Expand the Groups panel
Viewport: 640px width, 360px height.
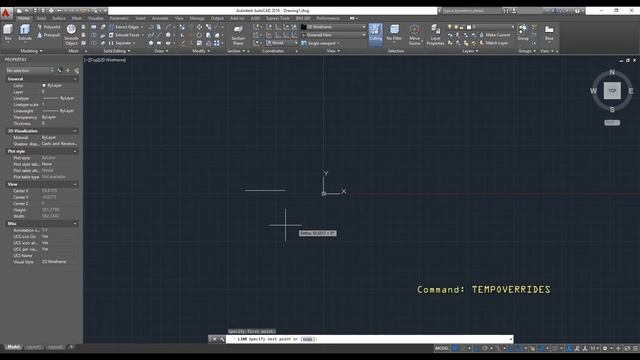tap(527, 51)
